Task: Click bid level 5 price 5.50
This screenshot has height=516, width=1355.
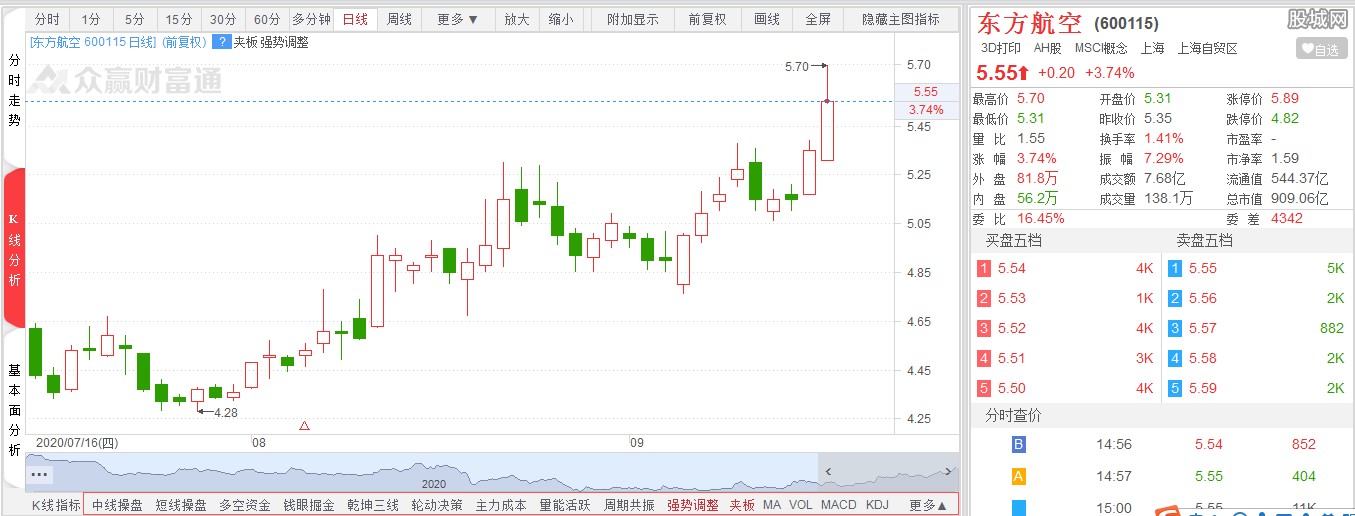Action: (1012, 388)
